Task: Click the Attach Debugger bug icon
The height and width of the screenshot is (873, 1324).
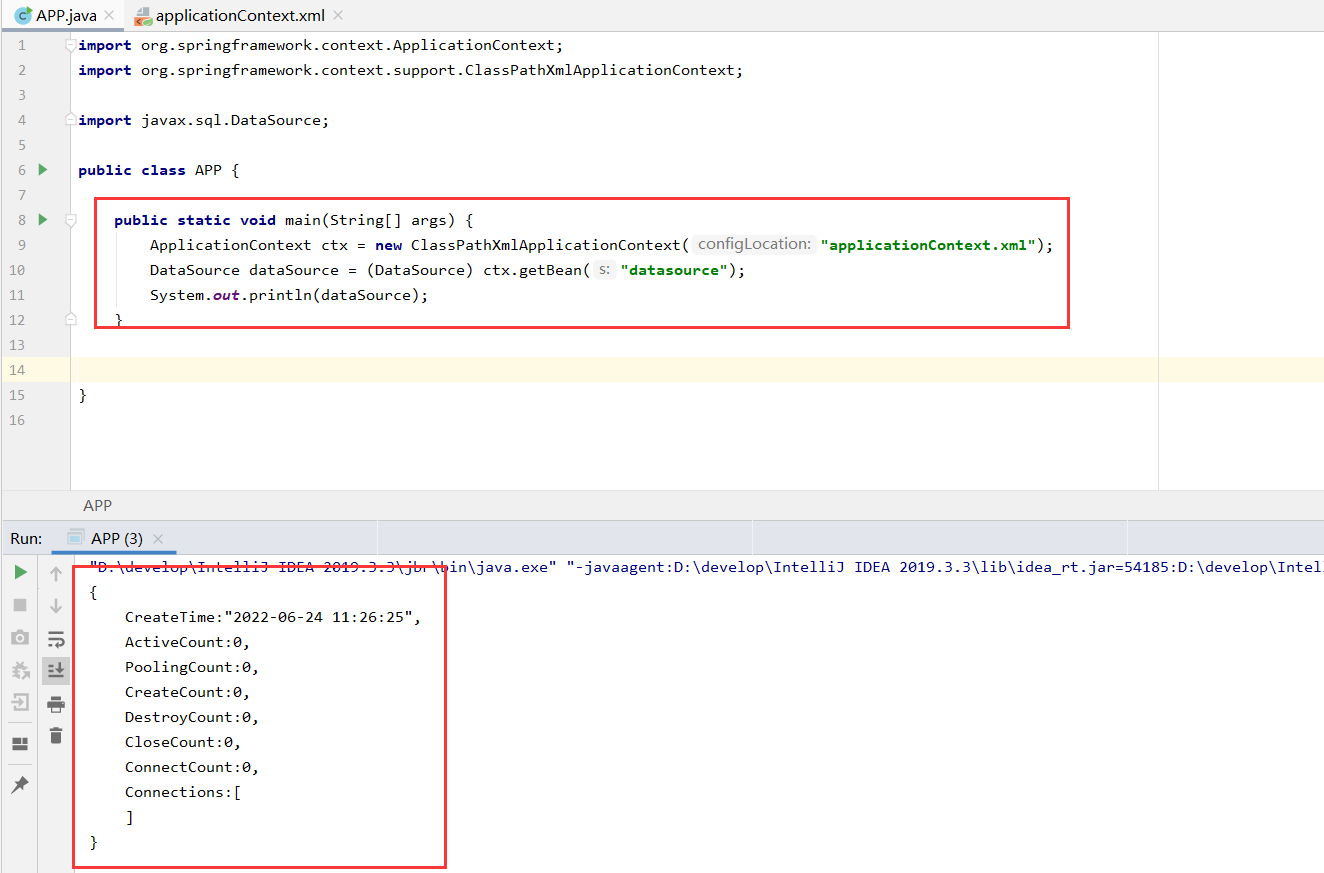Action: coord(20,670)
